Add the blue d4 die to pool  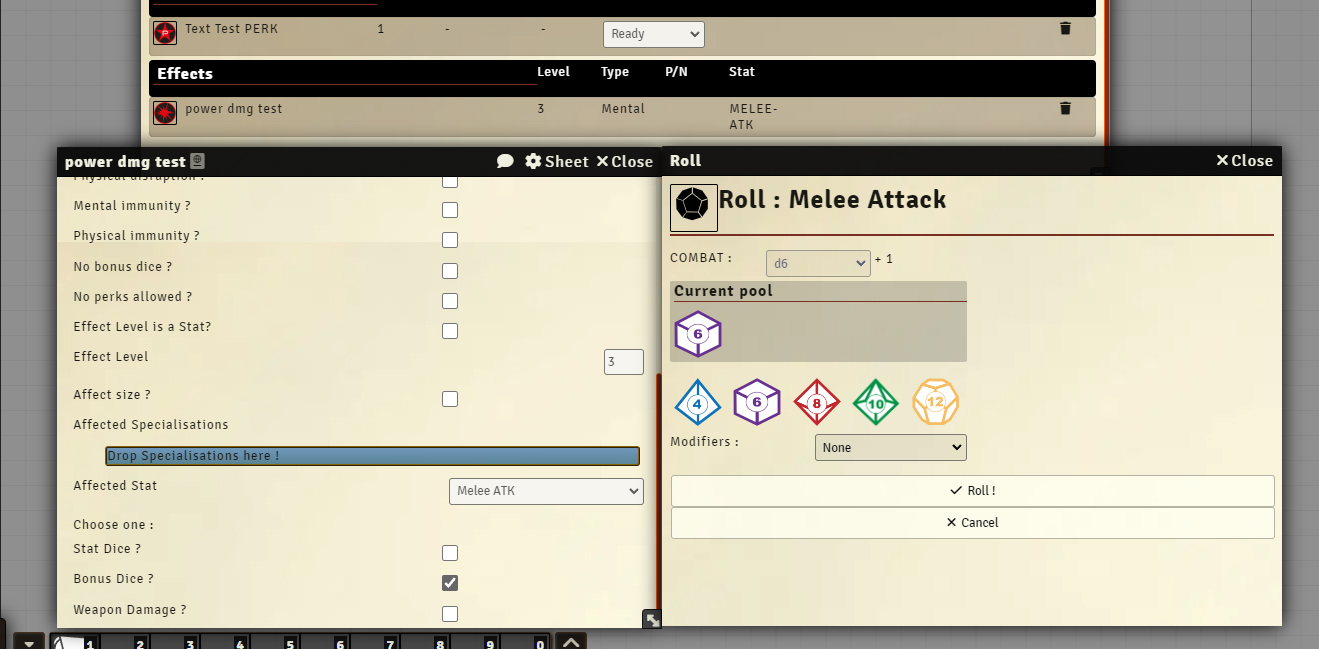(698, 403)
